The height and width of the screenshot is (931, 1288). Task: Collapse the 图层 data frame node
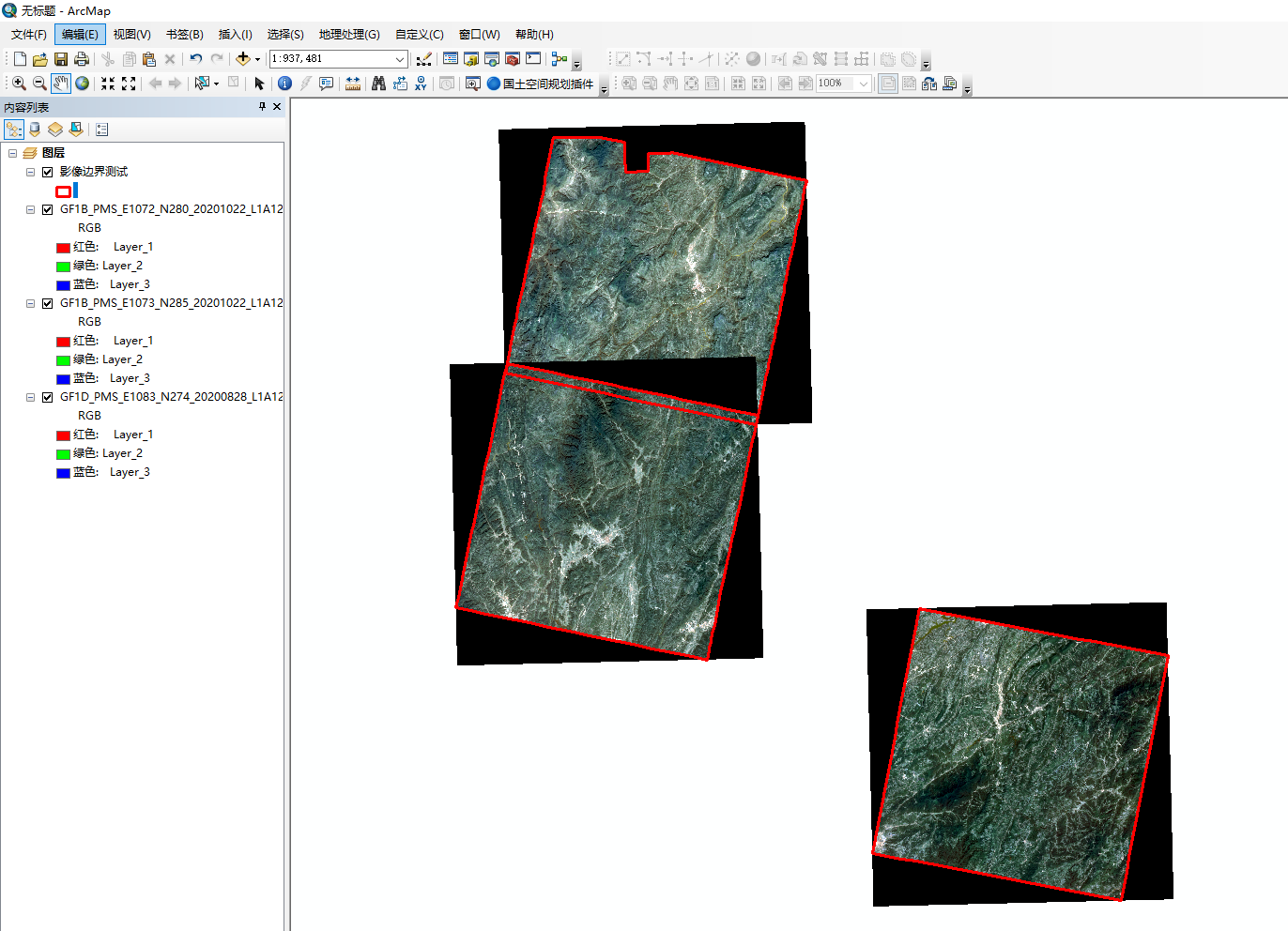tap(13, 153)
